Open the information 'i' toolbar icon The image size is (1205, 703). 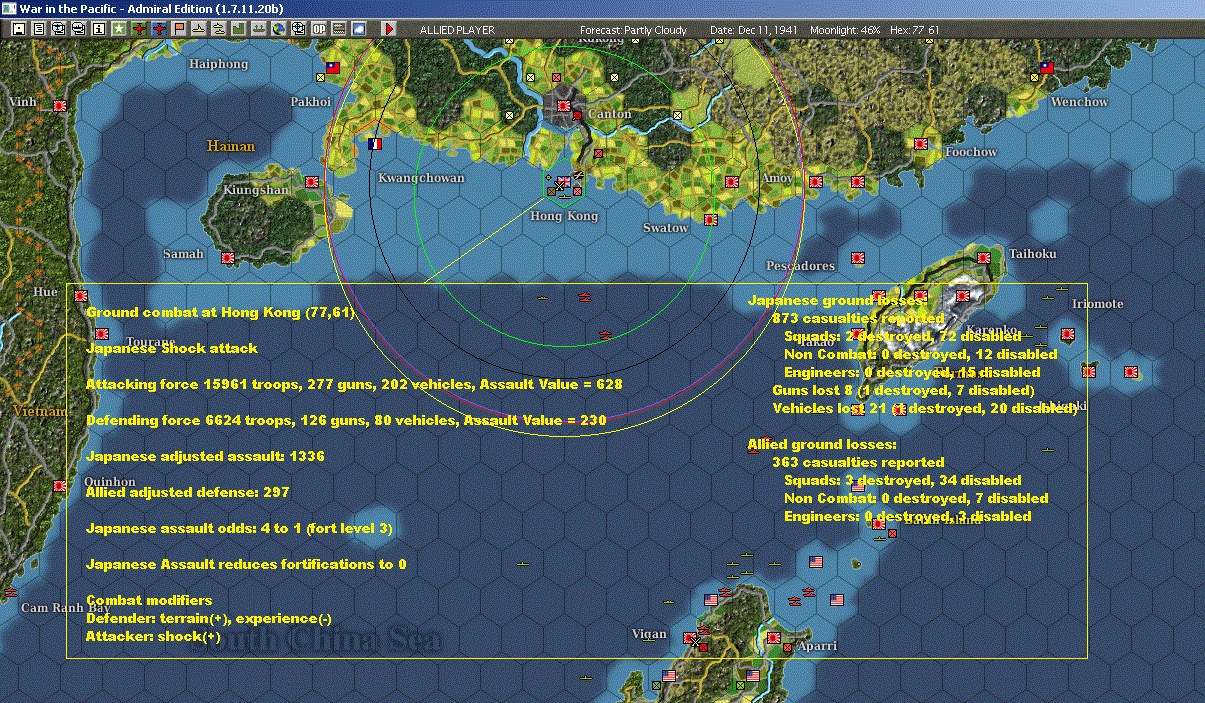pyautogui.click(x=98, y=29)
